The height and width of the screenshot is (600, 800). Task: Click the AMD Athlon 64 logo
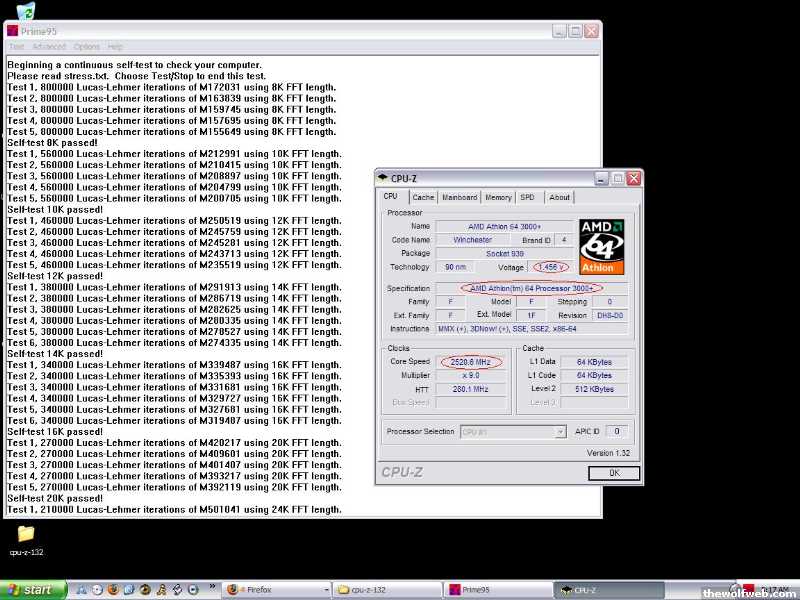(x=602, y=247)
